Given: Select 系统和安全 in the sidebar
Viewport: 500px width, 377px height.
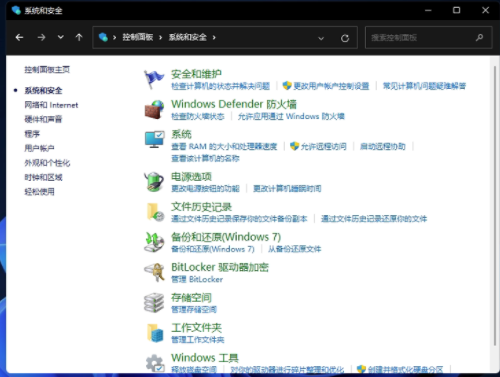Looking at the screenshot, I should coord(43,90).
